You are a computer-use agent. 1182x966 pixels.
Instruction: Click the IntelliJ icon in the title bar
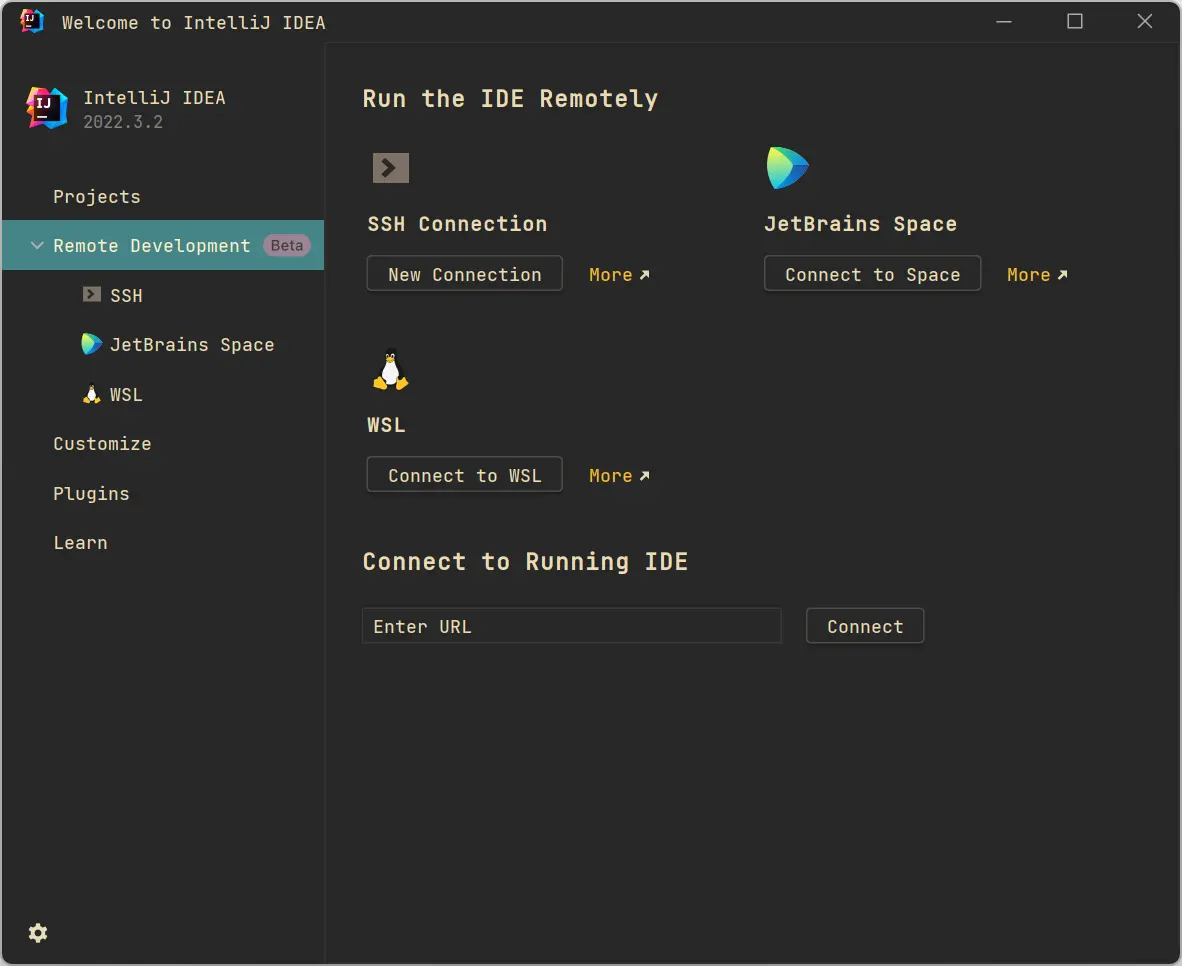pos(32,21)
